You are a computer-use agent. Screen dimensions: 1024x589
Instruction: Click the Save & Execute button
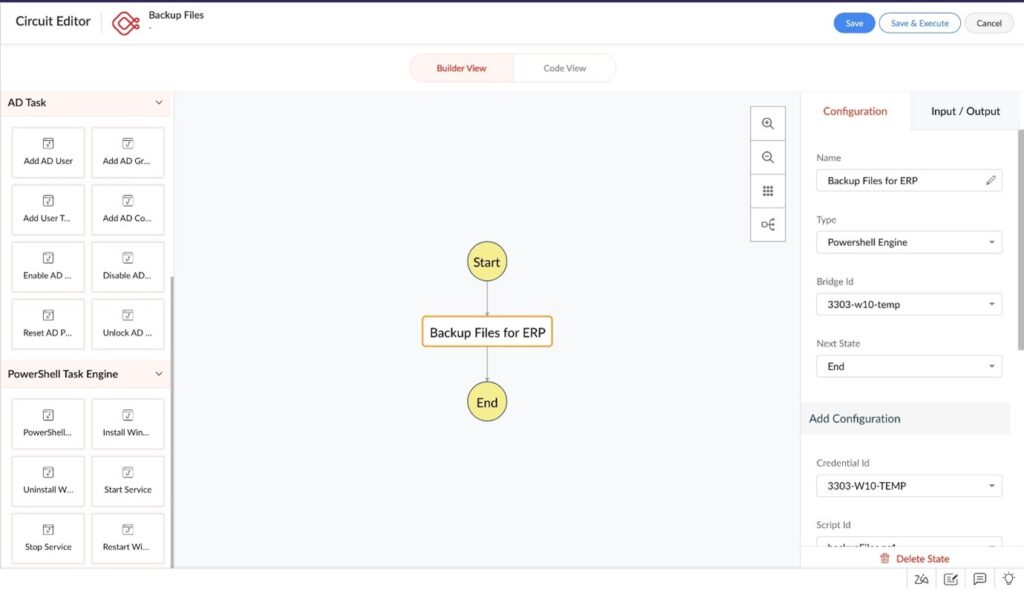[919, 23]
